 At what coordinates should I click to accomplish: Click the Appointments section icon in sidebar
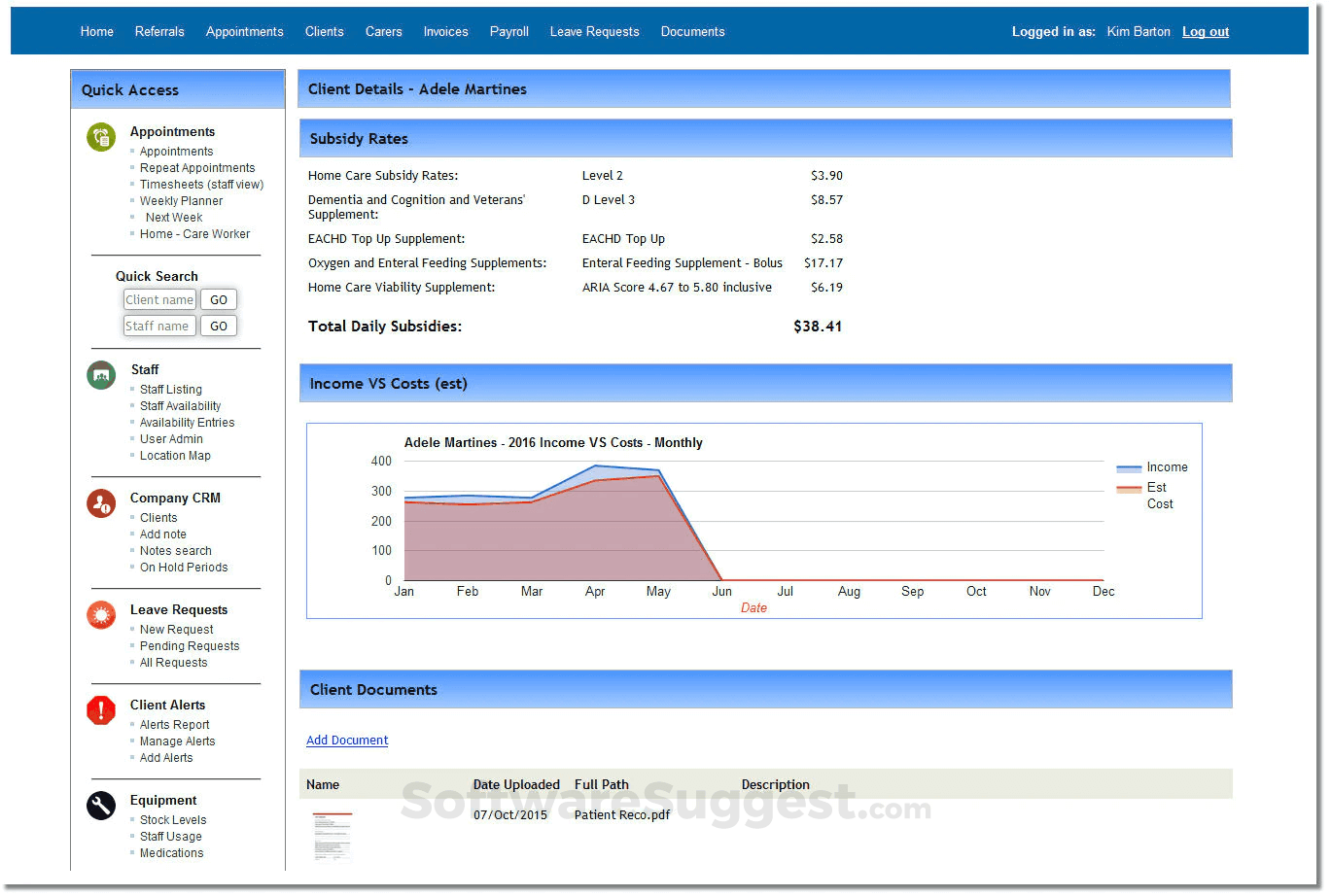click(x=101, y=137)
